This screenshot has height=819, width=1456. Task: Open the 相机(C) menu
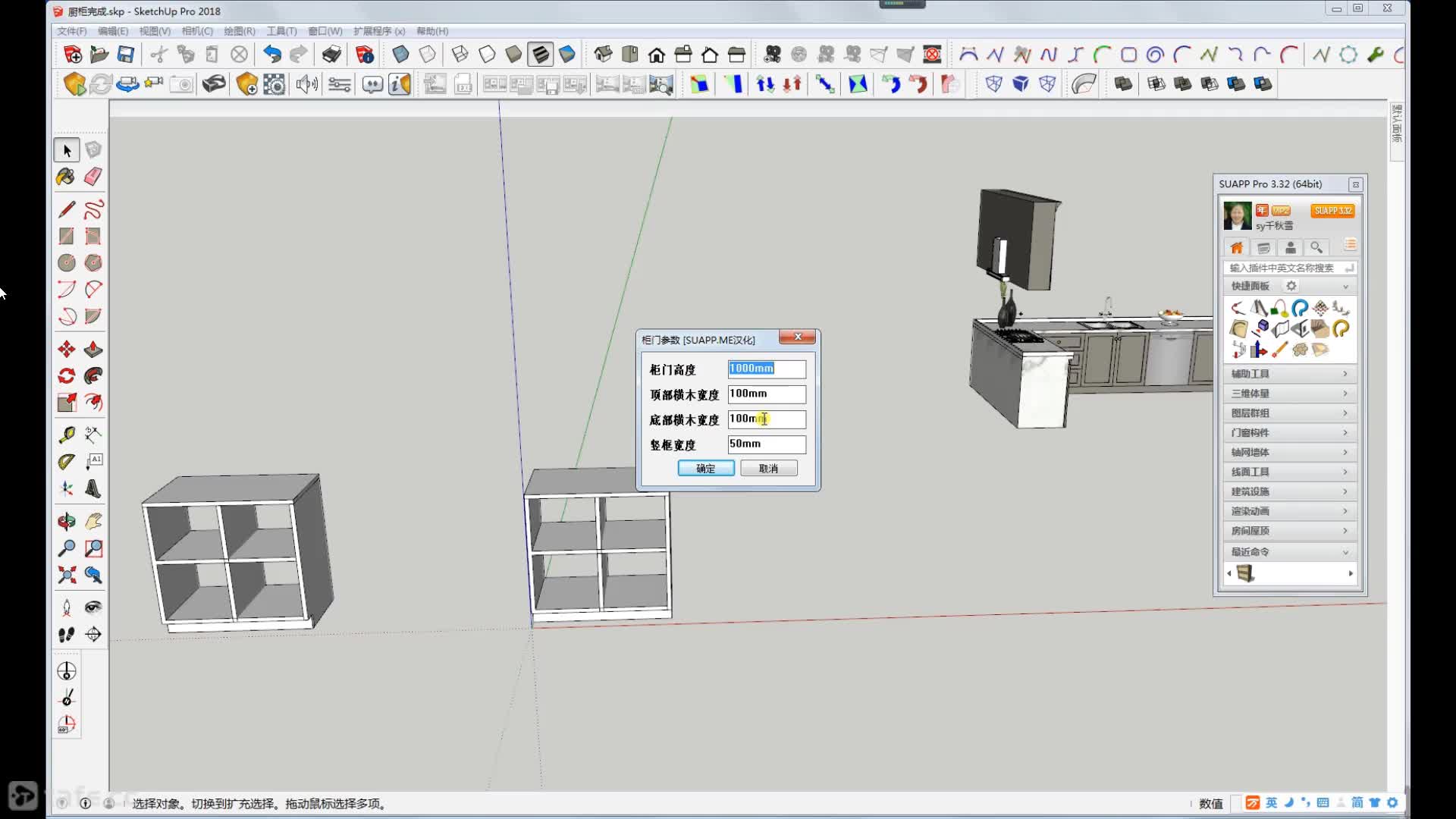(197, 31)
